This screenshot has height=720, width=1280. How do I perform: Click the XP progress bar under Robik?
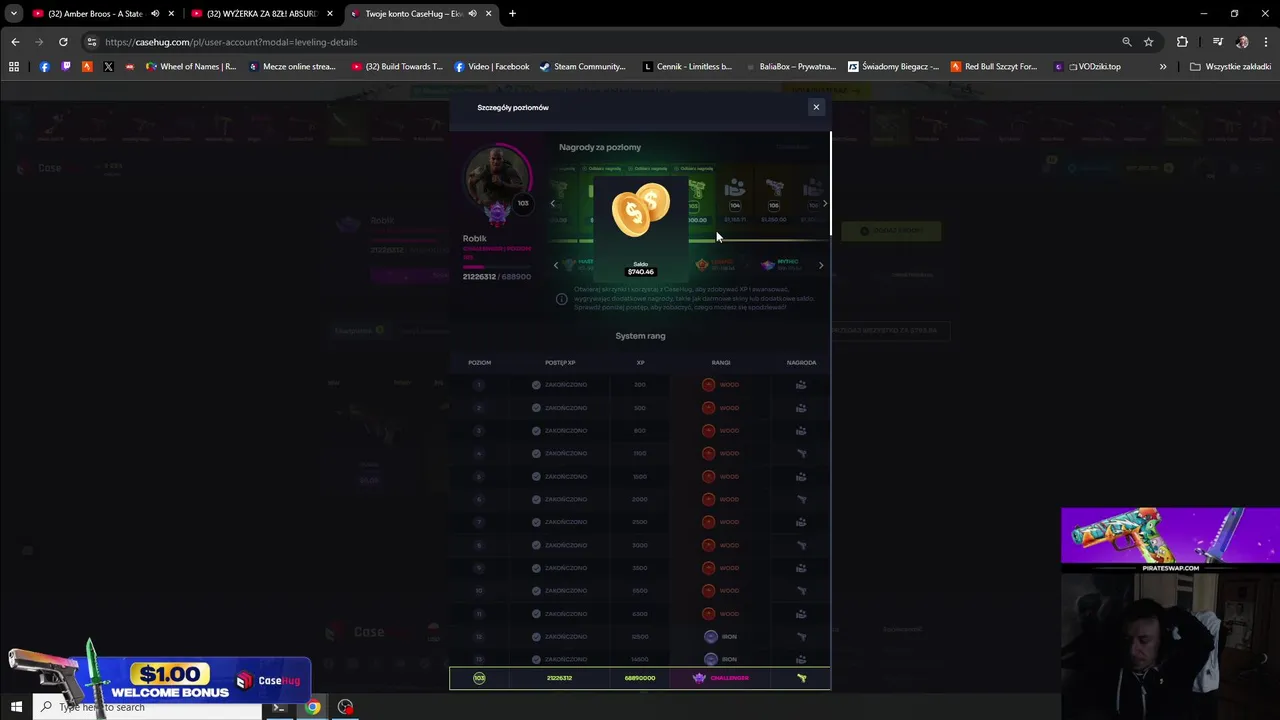[x=496, y=267]
